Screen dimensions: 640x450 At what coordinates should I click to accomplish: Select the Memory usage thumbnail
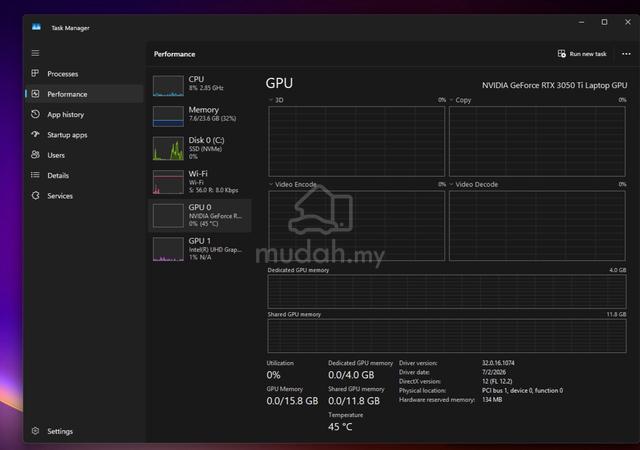168,116
